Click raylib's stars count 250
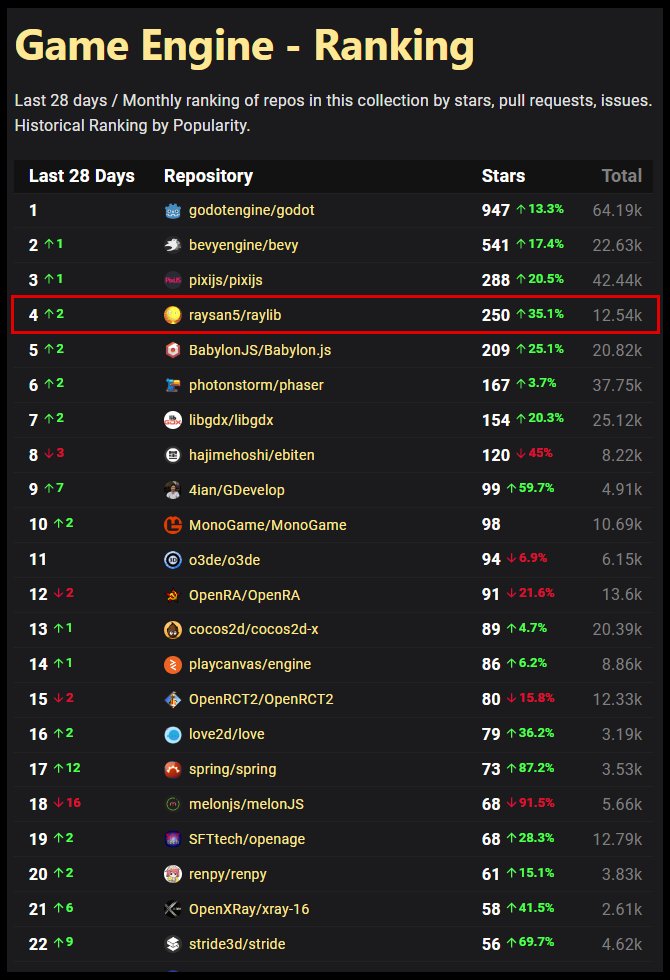Screen dimensions: 670x980 [x=496, y=316]
